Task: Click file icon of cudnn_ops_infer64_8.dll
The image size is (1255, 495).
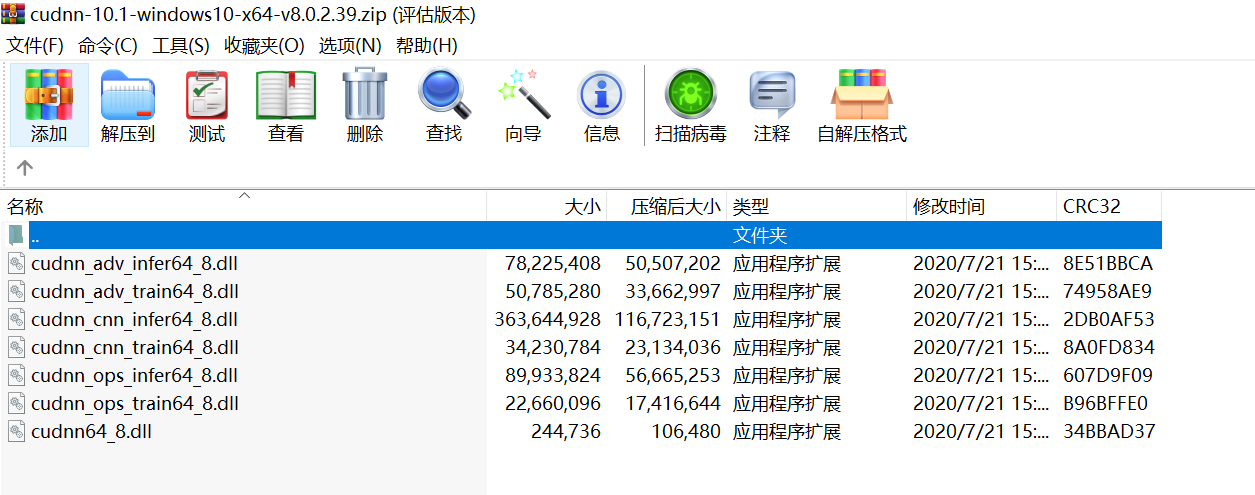Action: click(x=16, y=376)
